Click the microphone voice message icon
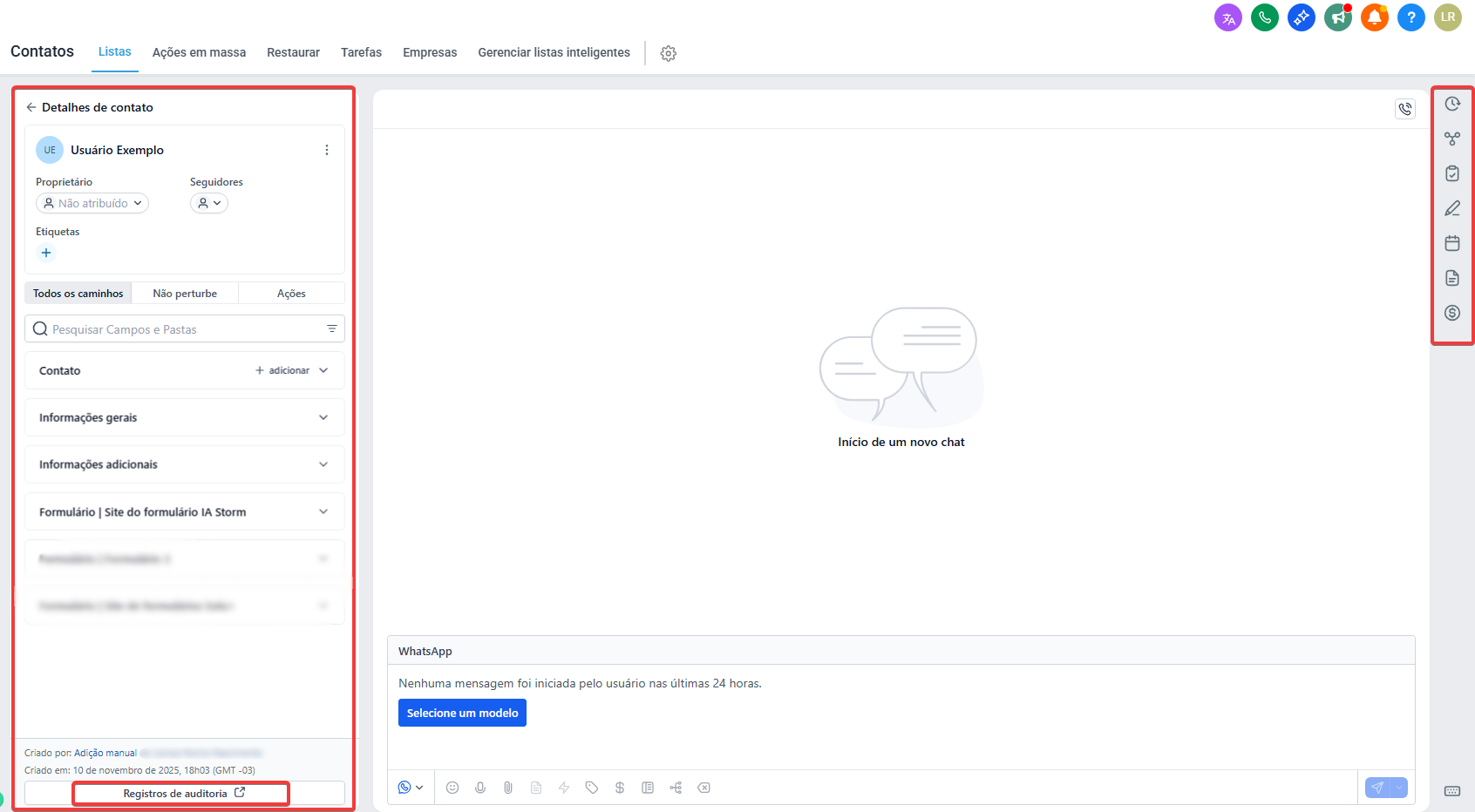Screen dimensions: 1475x812 click(x=480, y=788)
